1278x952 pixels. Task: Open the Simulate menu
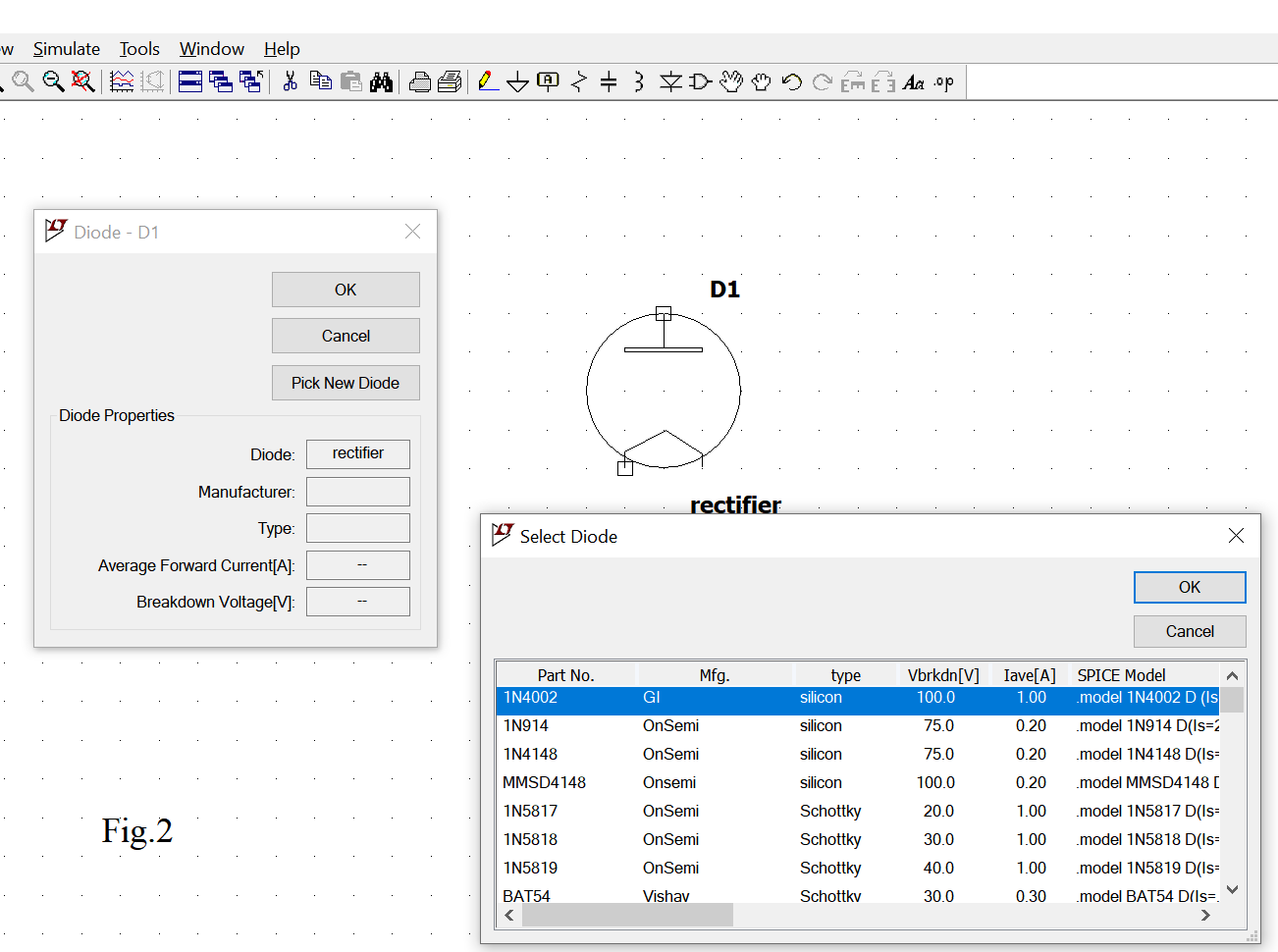pyautogui.click(x=66, y=49)
